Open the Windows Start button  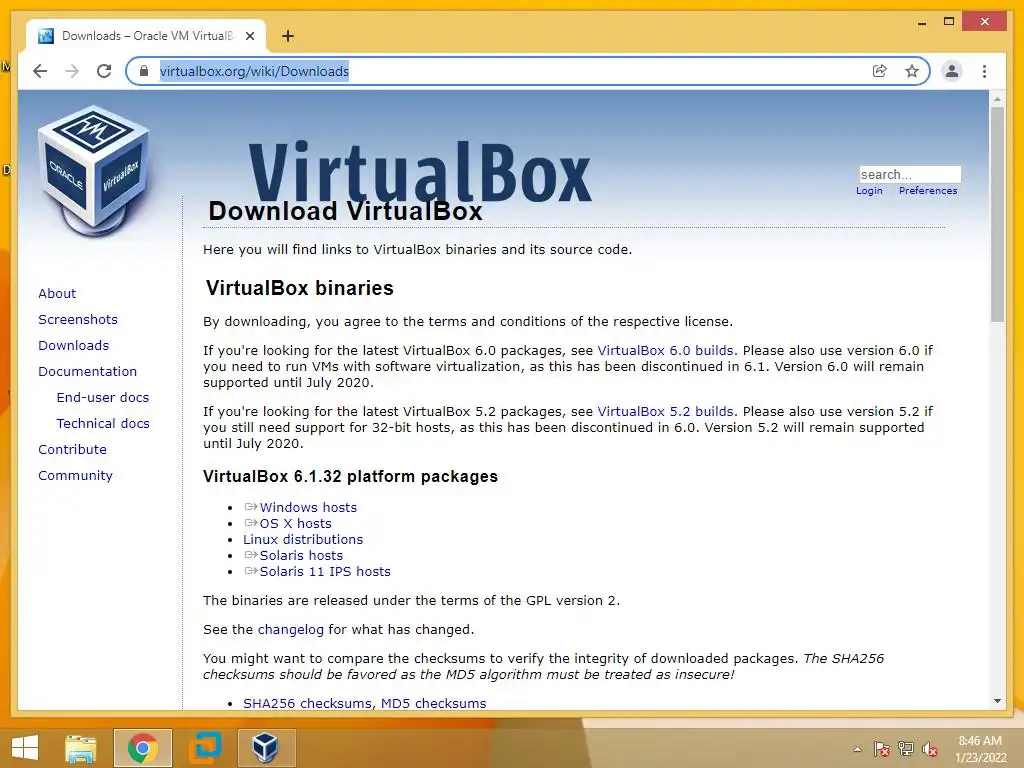pyautogui.click(x=25, y=748)
